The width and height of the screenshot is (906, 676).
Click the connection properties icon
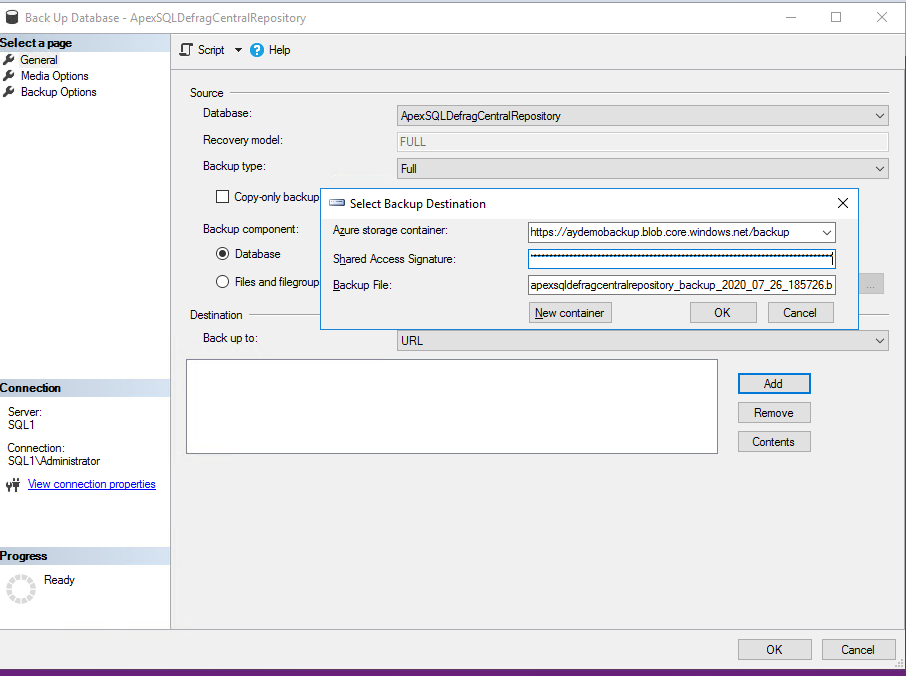click(x=13, y=485)
